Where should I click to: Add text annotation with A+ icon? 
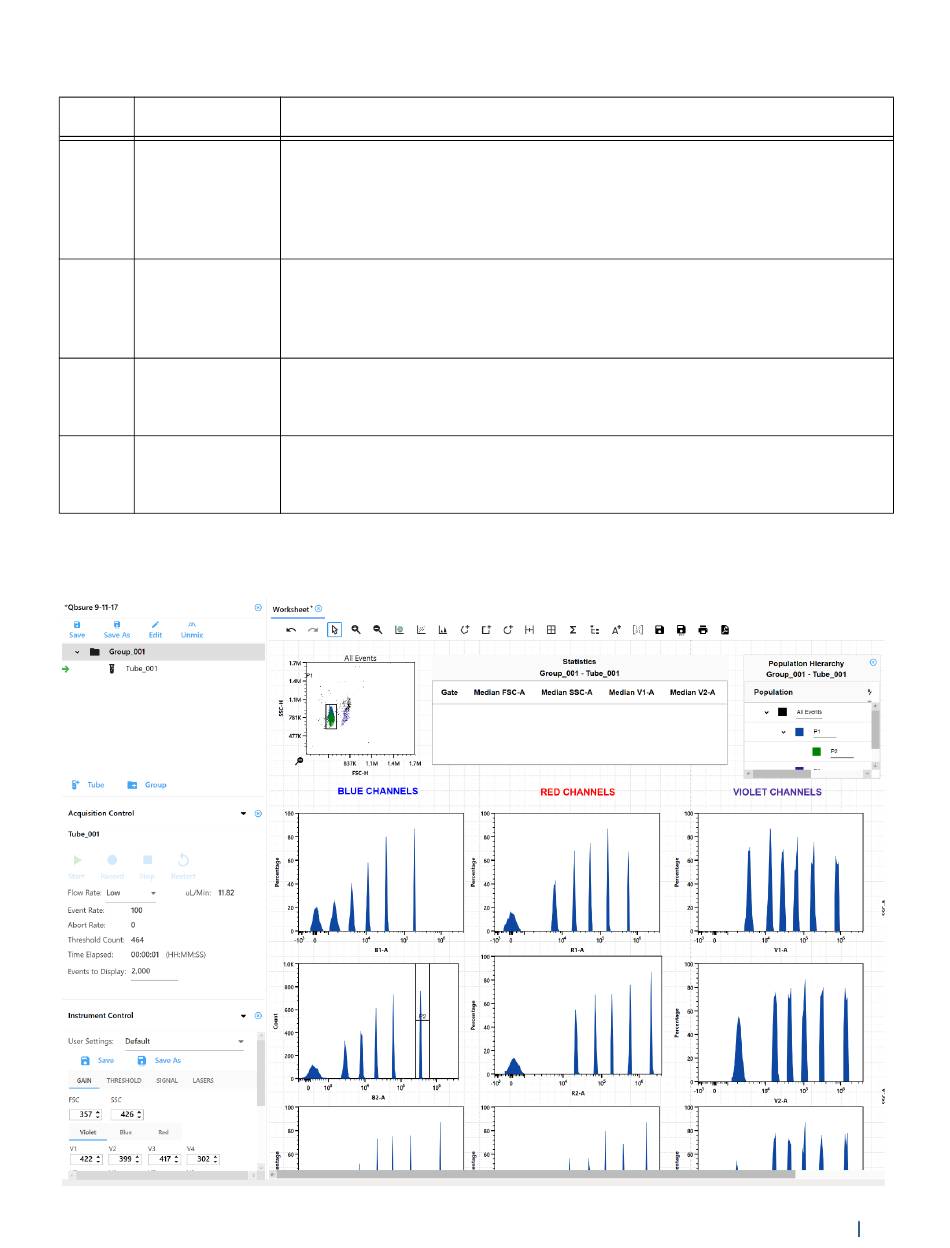tap(617, 630)
